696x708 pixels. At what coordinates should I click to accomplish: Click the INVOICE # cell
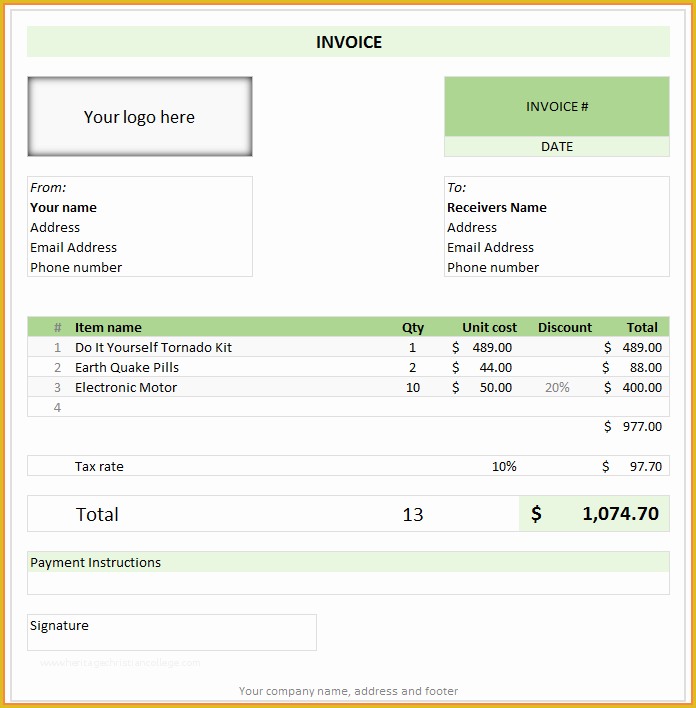[557, 107]
